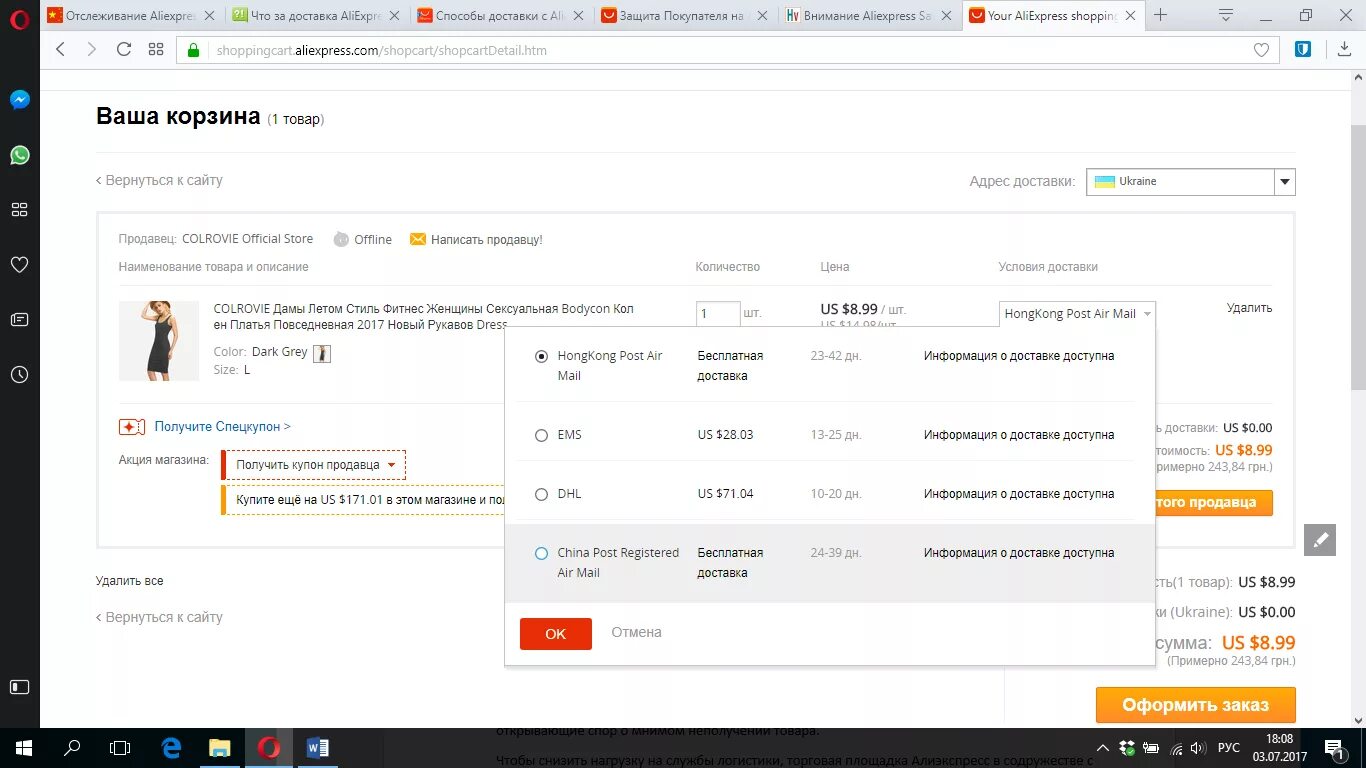Click Удалить to remove the item
This screenshot has width=1366, height=768.
[1249, 308]
